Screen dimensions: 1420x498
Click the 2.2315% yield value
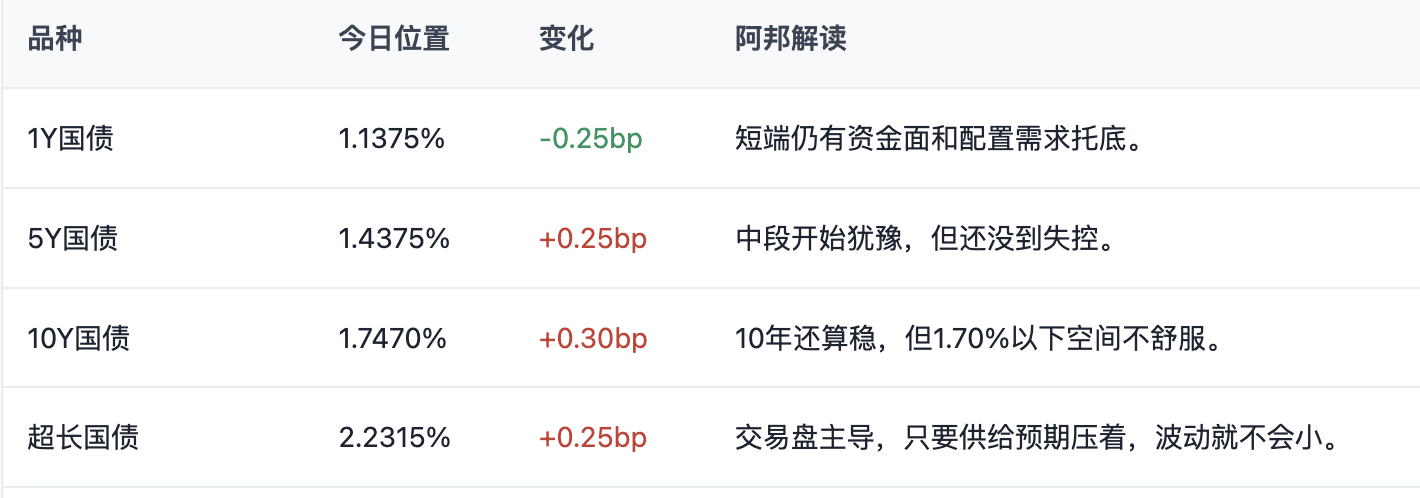[x=394, y=438]
